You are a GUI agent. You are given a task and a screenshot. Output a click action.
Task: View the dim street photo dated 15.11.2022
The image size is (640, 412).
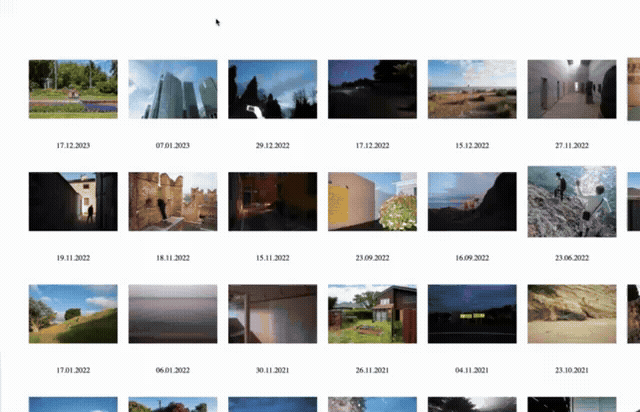pyautogui.click(x=273, y=201)
